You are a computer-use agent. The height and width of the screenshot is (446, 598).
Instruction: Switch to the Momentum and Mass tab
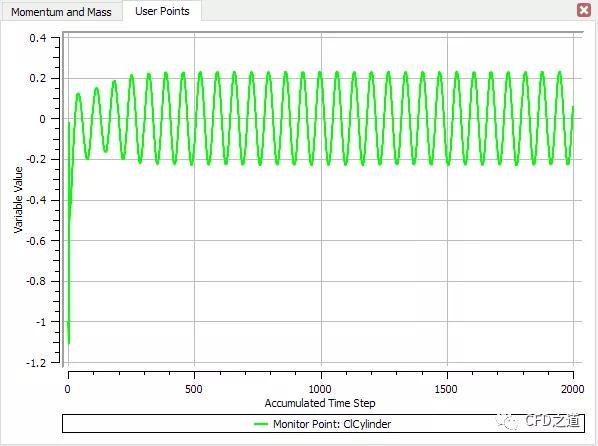[61, 12]
